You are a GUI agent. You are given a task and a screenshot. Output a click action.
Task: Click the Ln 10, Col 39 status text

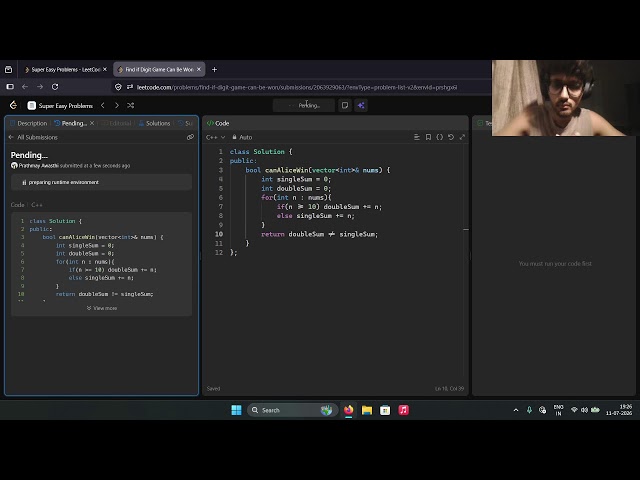click(x=449, y=389)
